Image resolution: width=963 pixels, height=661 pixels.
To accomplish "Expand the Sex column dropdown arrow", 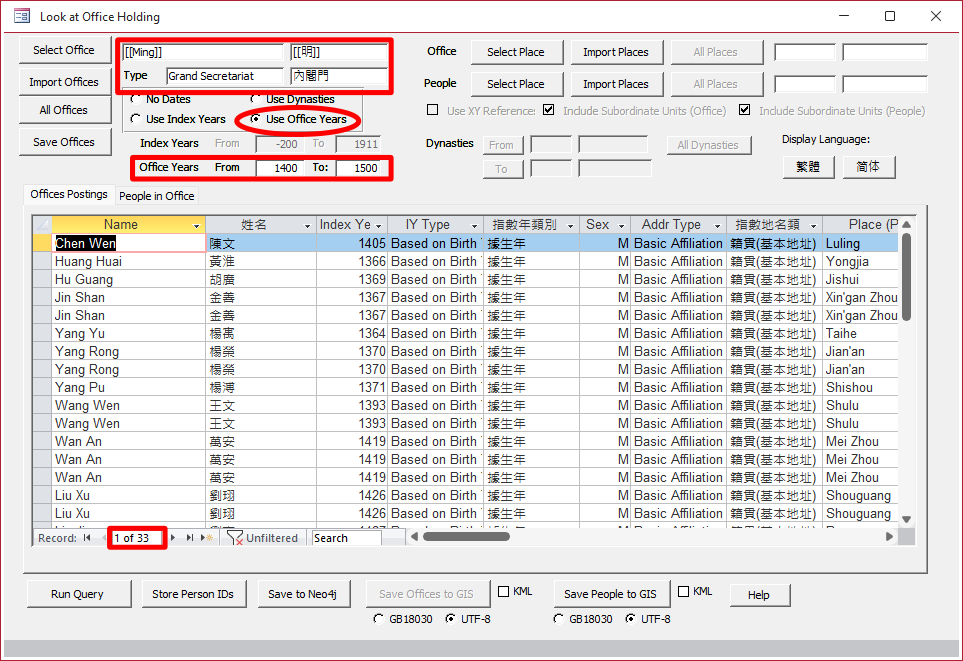I will click(x=621, y=225).
